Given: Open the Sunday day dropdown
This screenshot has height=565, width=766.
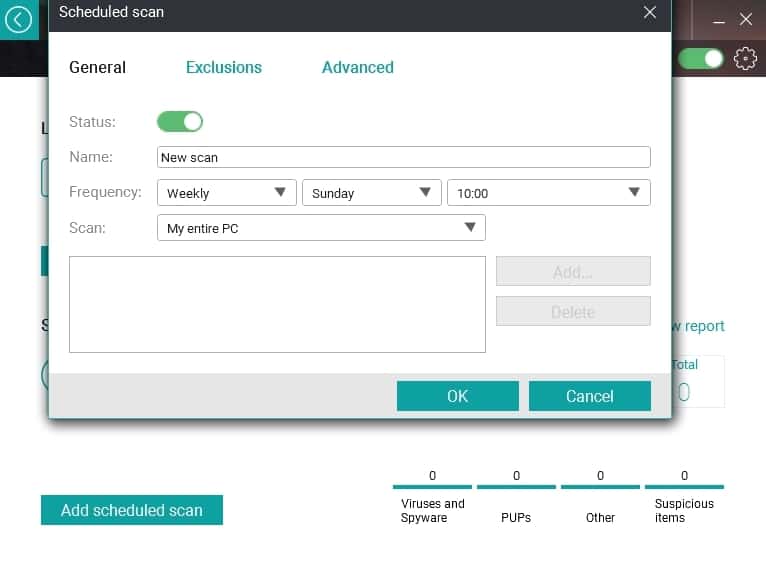Looking at the screenshot, I should click(372, 193).
